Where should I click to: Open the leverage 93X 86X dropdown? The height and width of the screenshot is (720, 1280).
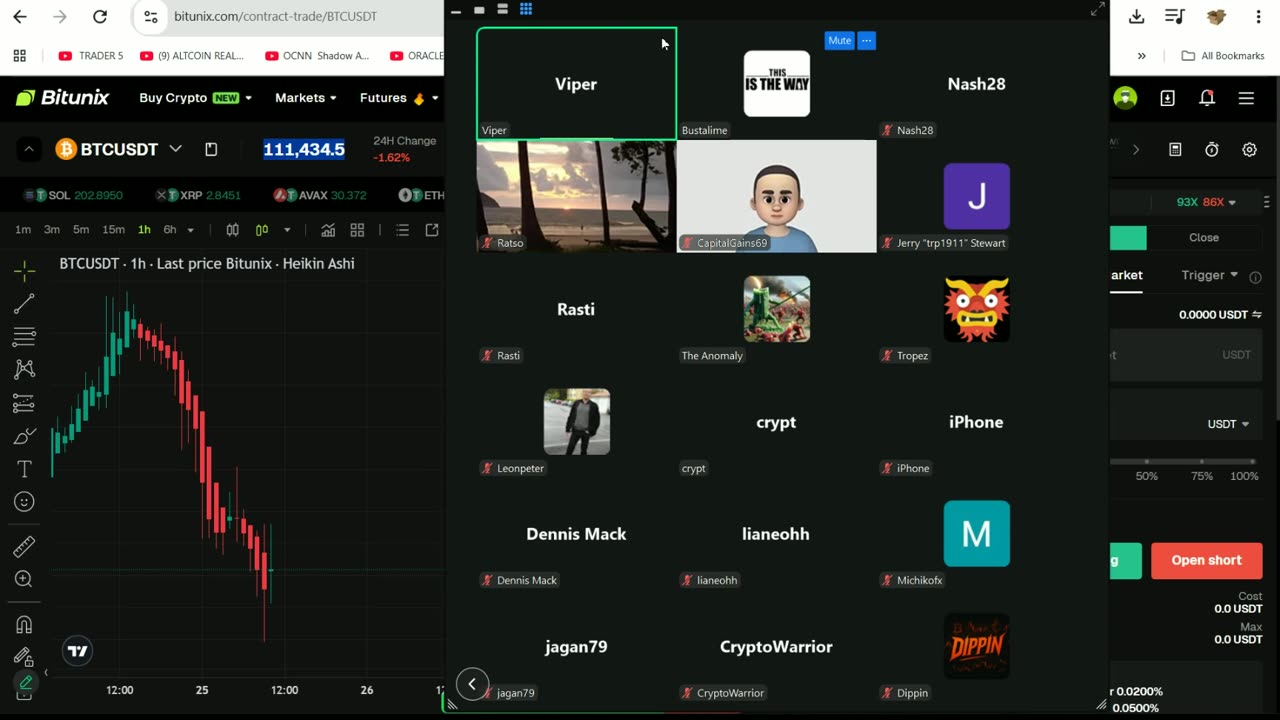1206,202
